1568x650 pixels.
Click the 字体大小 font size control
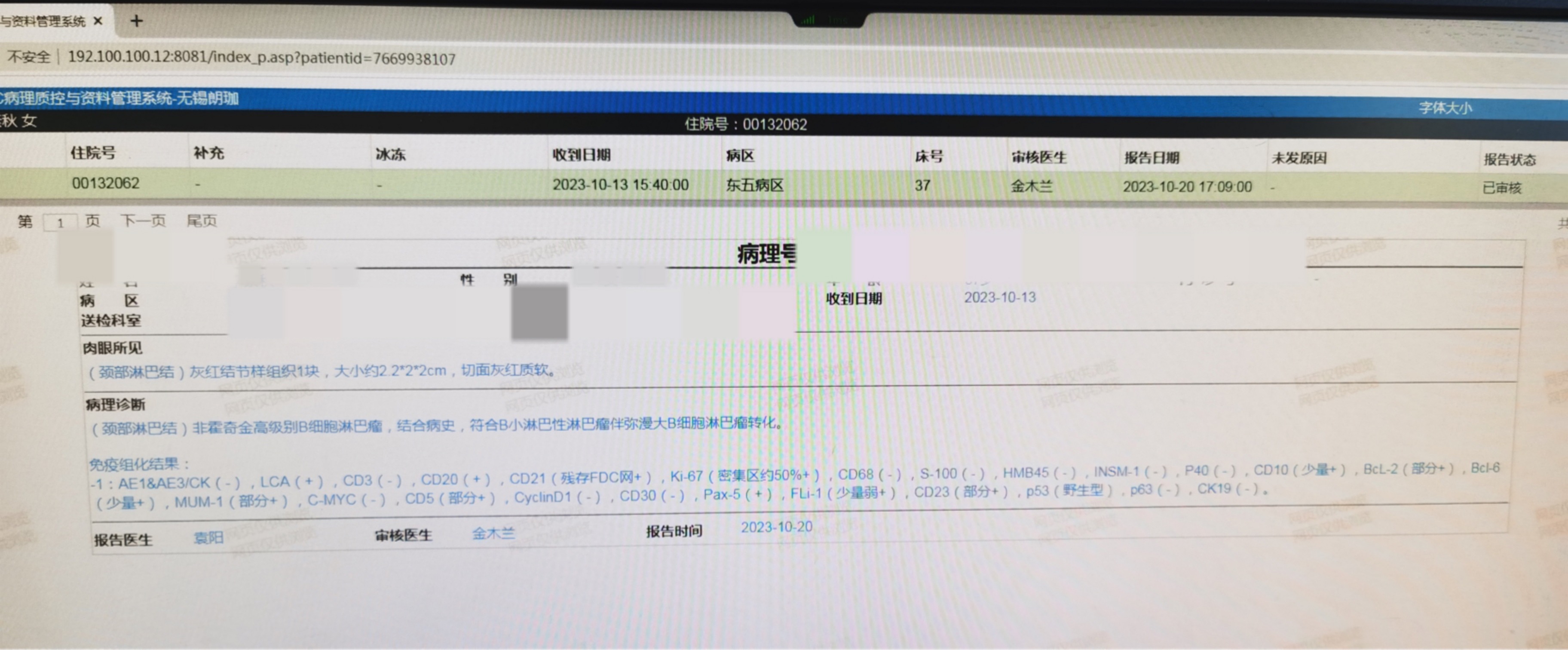point(1445,108)
